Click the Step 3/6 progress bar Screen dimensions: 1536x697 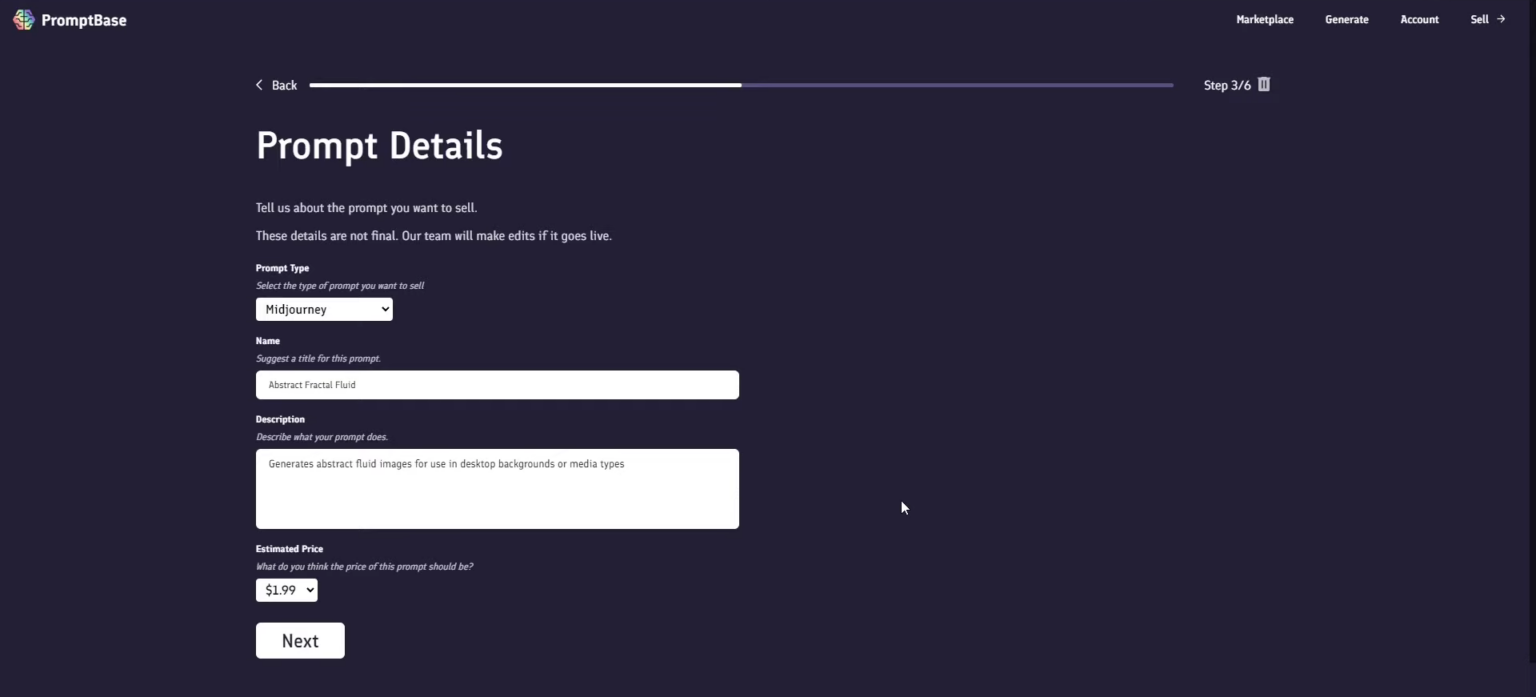(x=740, y=85)
